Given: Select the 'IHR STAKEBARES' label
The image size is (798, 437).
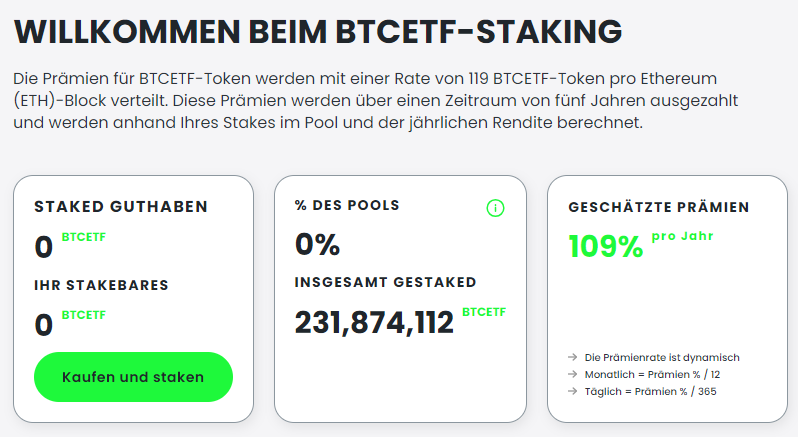Looking at the screenshot, I should point(101,285).
